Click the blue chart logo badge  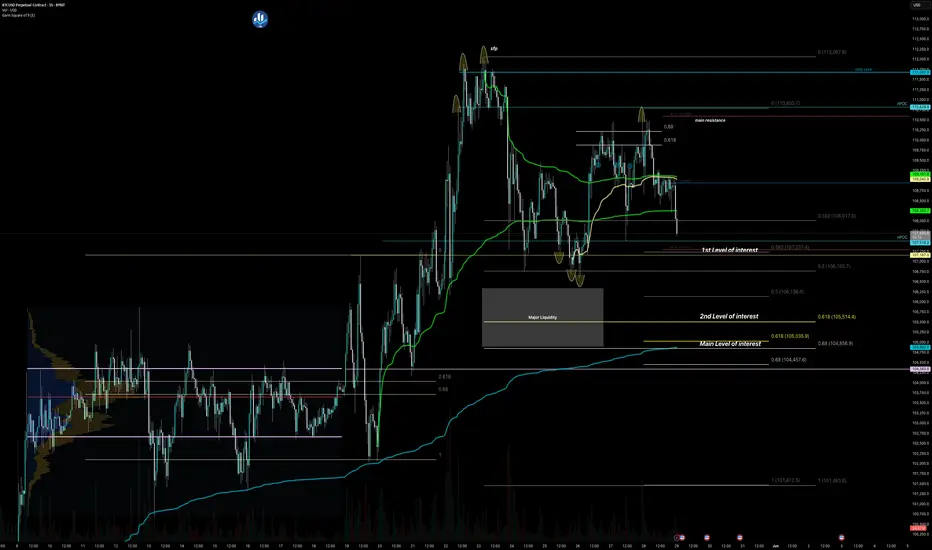coord(260,19)
